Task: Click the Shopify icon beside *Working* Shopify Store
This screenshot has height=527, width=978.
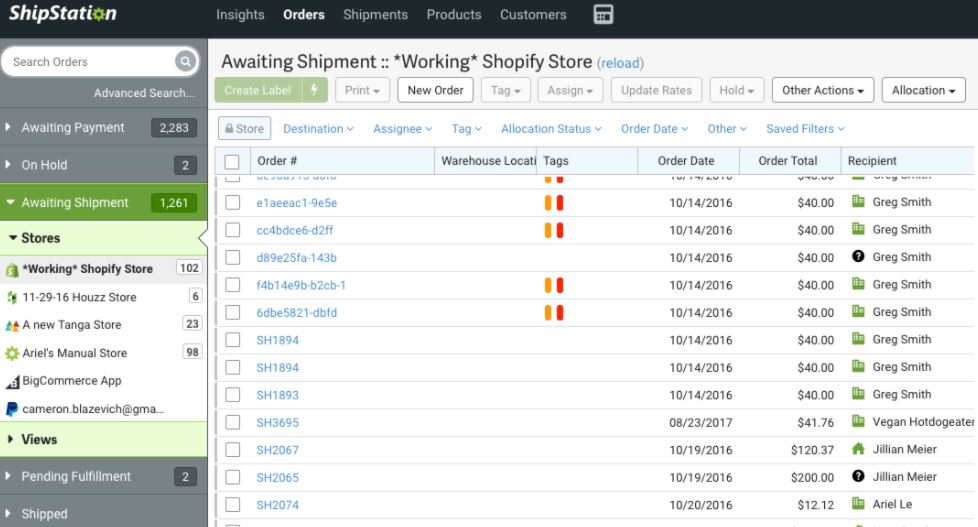Action: pos(12,270)
